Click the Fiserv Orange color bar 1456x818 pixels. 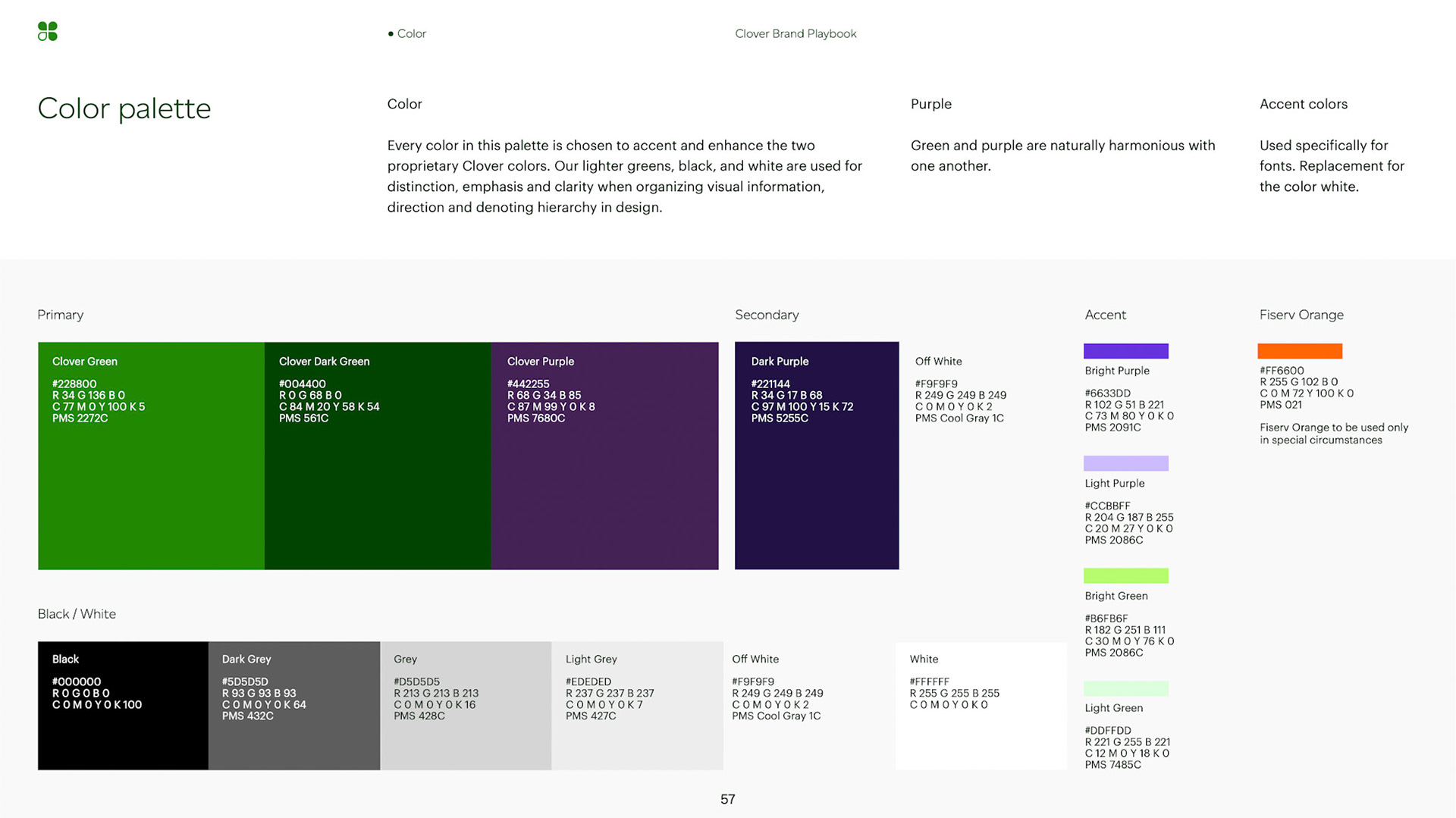[x=1299, y=351]
